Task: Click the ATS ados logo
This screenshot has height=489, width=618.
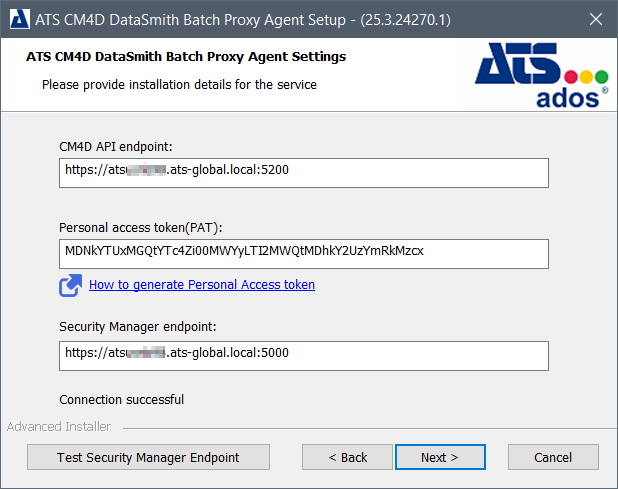Action: (540, 76)
